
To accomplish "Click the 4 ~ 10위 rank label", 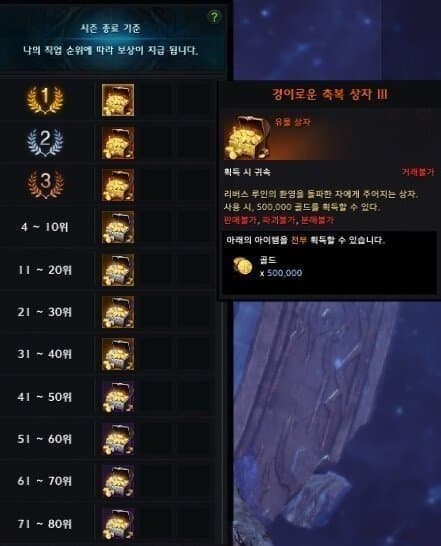I will (x=45, y=227).
